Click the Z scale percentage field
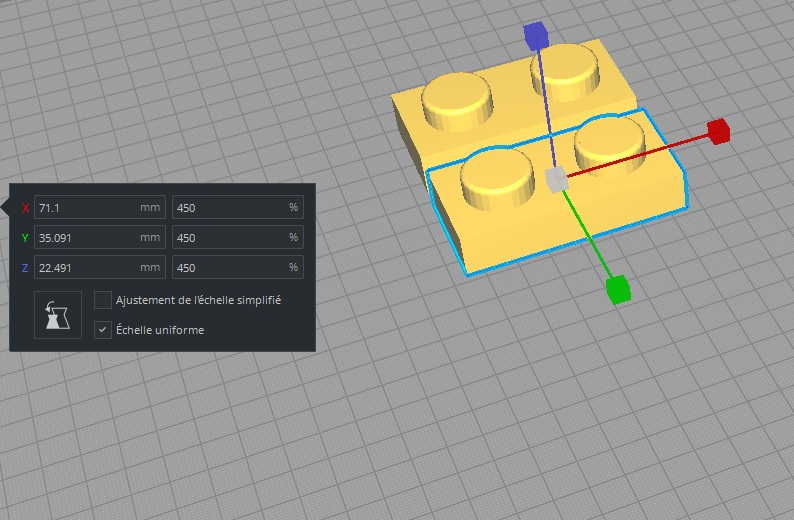The image size is (794, 520). pyautogui.click(x=237, y=267)
